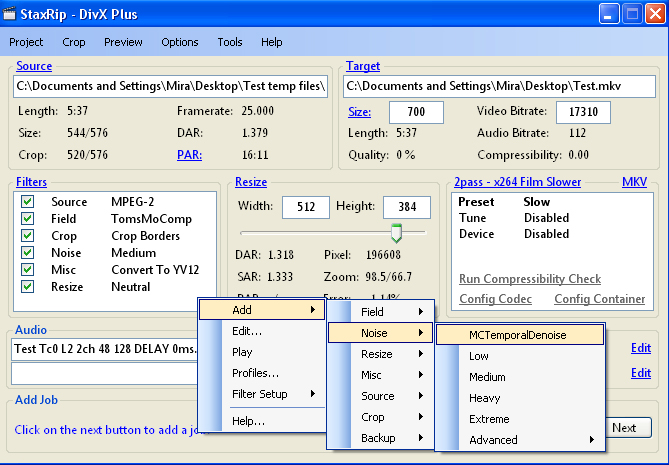The height and width of the screenshot is (465, 669).
Task: Expand the Source submenu entry
Action: point(381,396)
